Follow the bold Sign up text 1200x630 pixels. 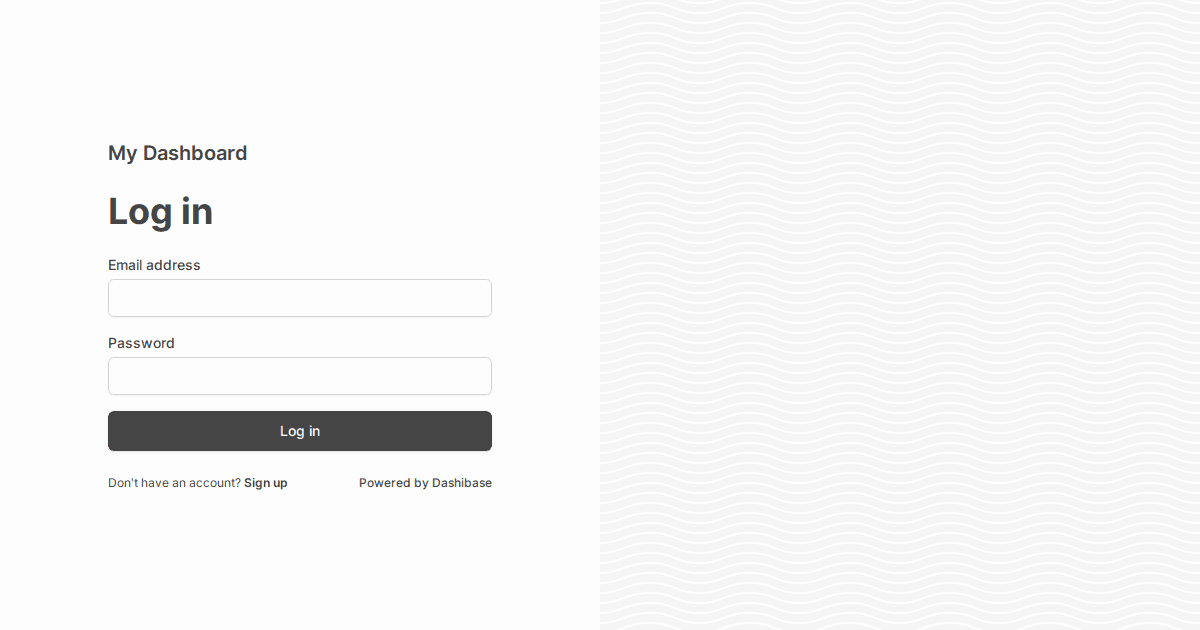[266, 483]
